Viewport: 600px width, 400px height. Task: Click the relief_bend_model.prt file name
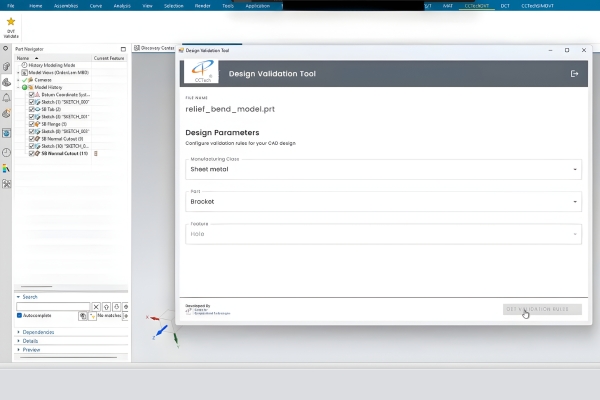(230, 109)
